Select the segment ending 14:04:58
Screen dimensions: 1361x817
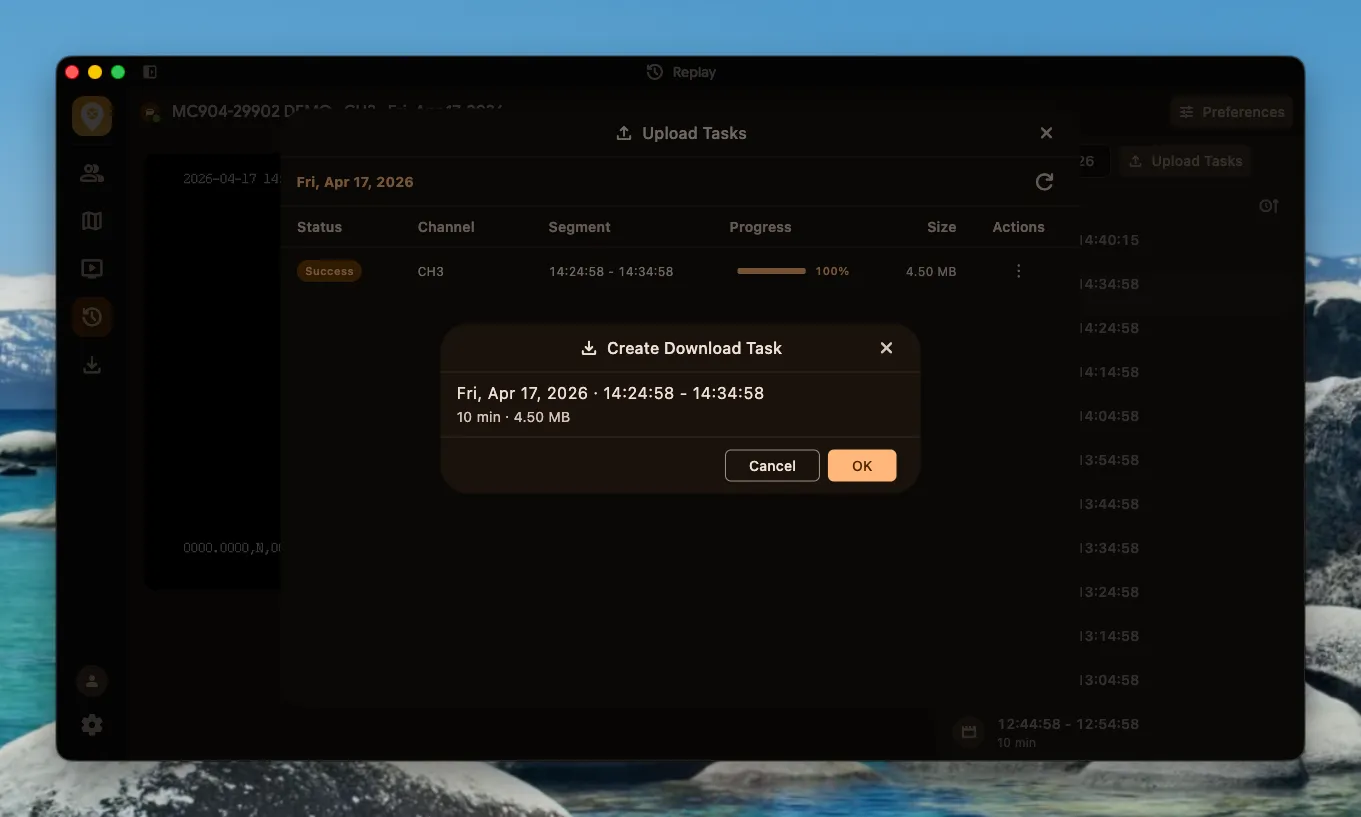1109,416
